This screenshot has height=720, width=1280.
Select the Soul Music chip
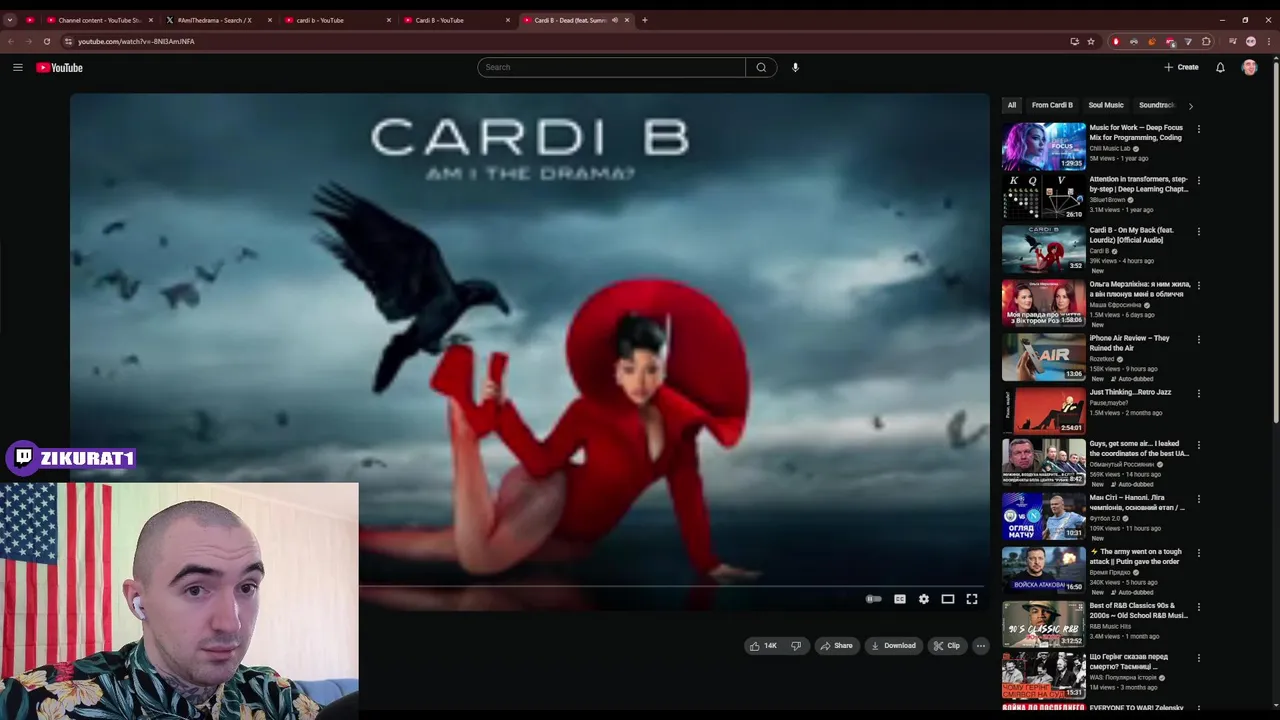tap(1106, 105)
